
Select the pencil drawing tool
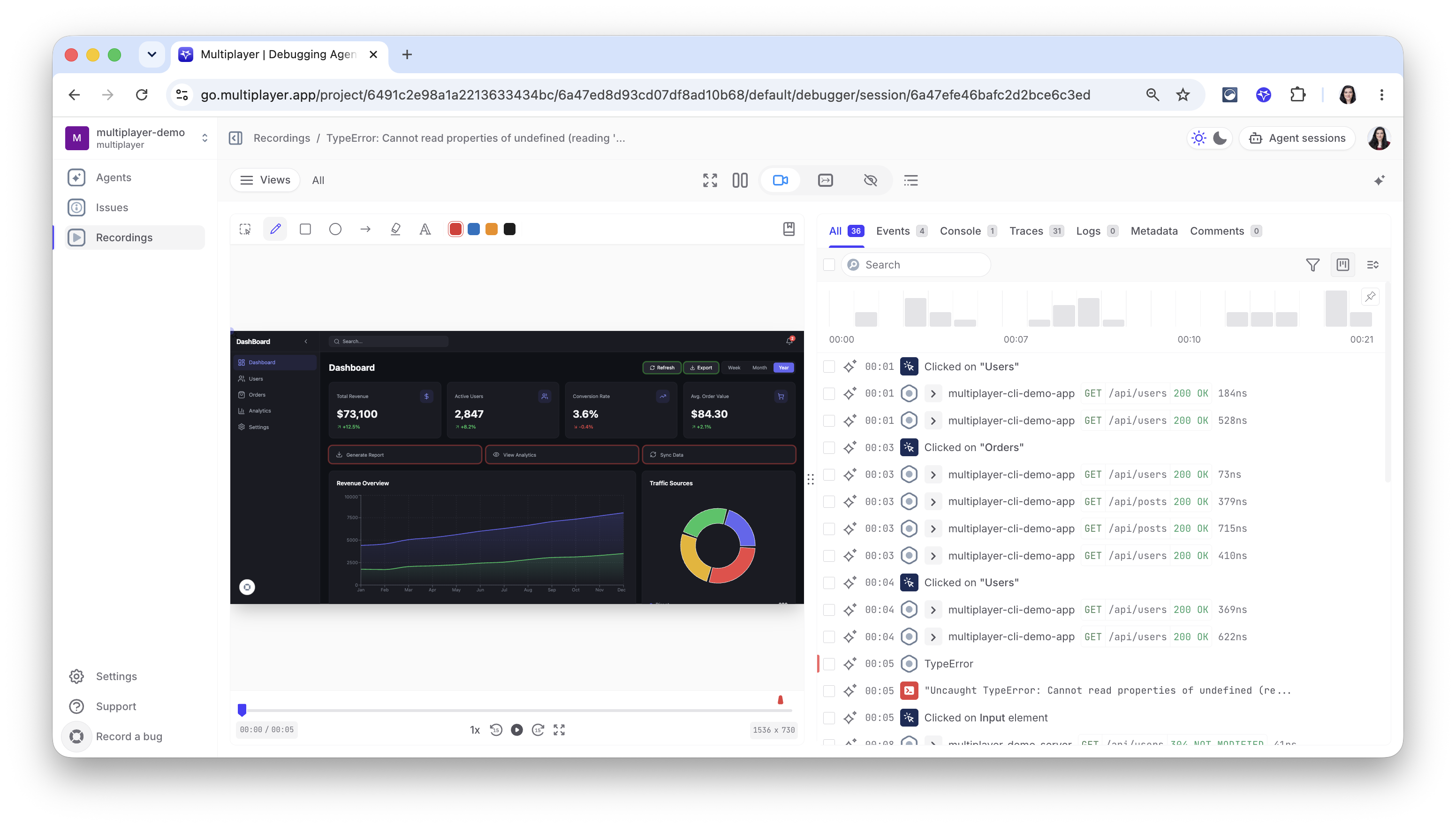coord(275,229)
